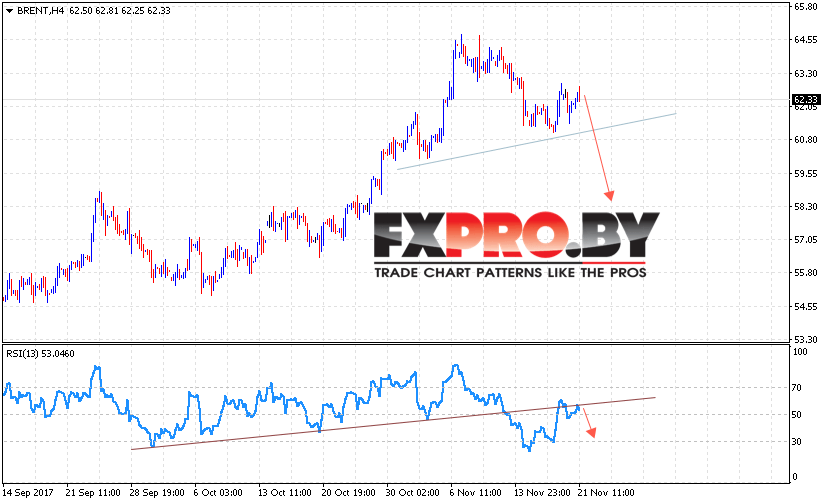Click the RSI level 30 label
The height and width of the screenshot is (504, 829).
pos(798,442)
